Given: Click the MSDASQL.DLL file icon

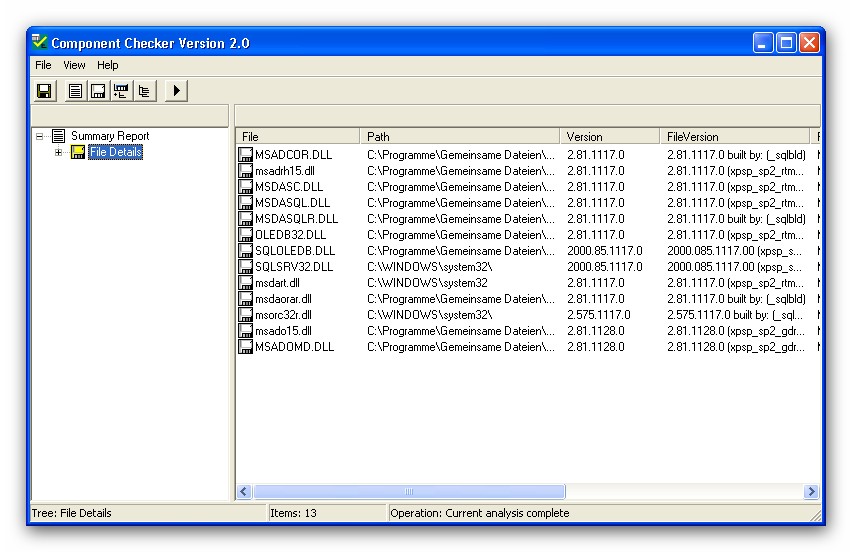Looking at the screenshot, I should tap(246, 203).
